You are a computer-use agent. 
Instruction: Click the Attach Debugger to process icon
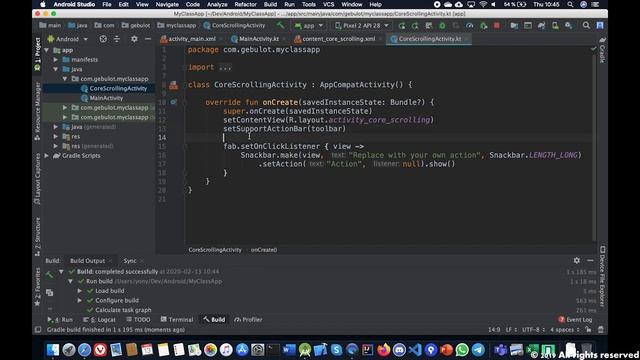(x=483, y=26)
